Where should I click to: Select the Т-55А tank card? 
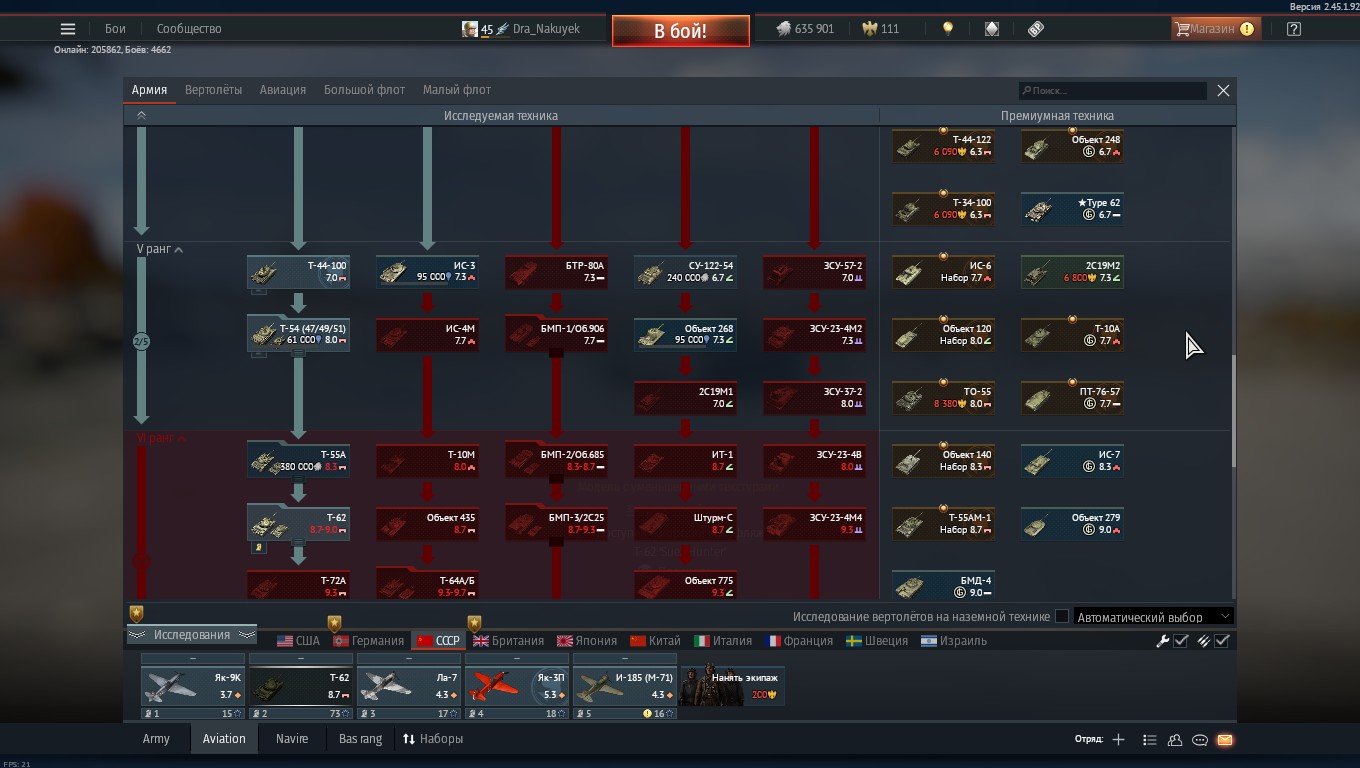tap(298, 460)
